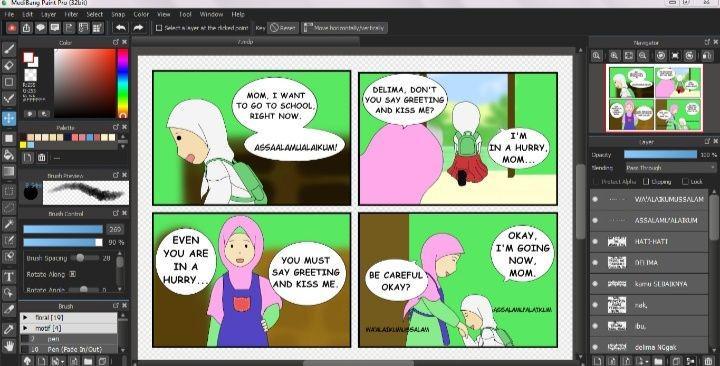Open the Snap menu
The width and height of the screenshot is (720, 366).
(118, 14)
